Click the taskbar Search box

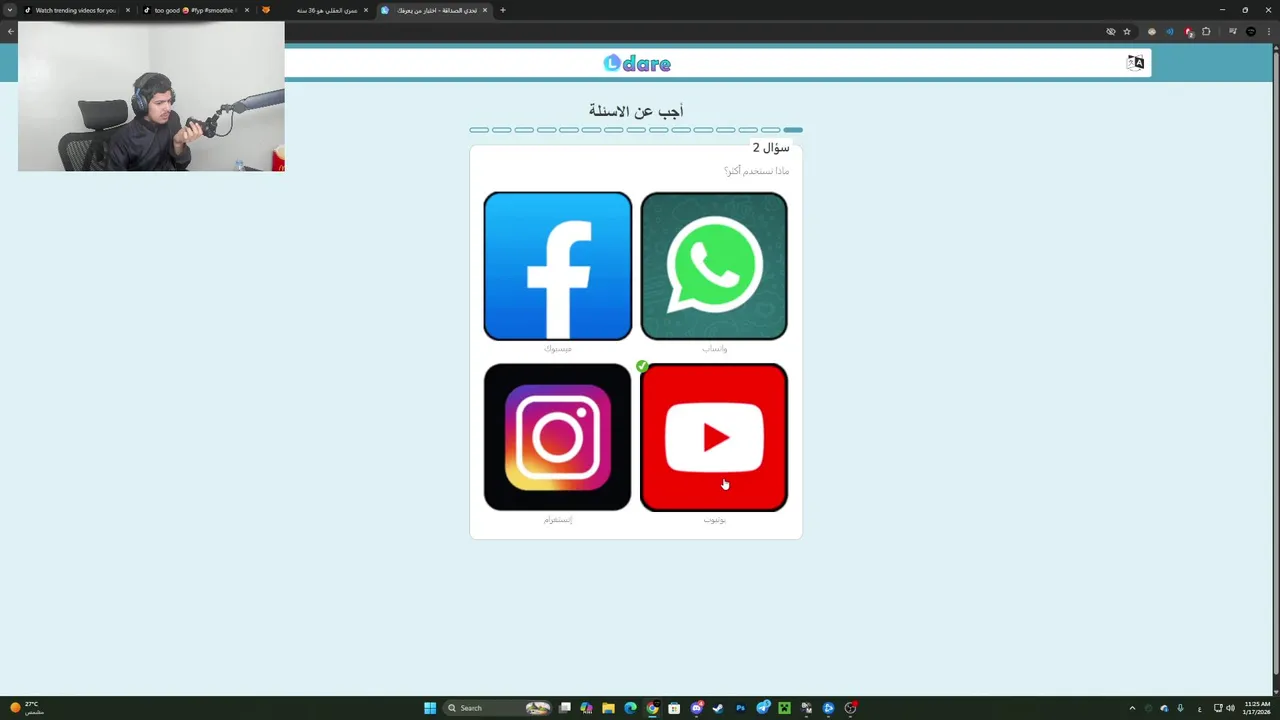(500, 708)
